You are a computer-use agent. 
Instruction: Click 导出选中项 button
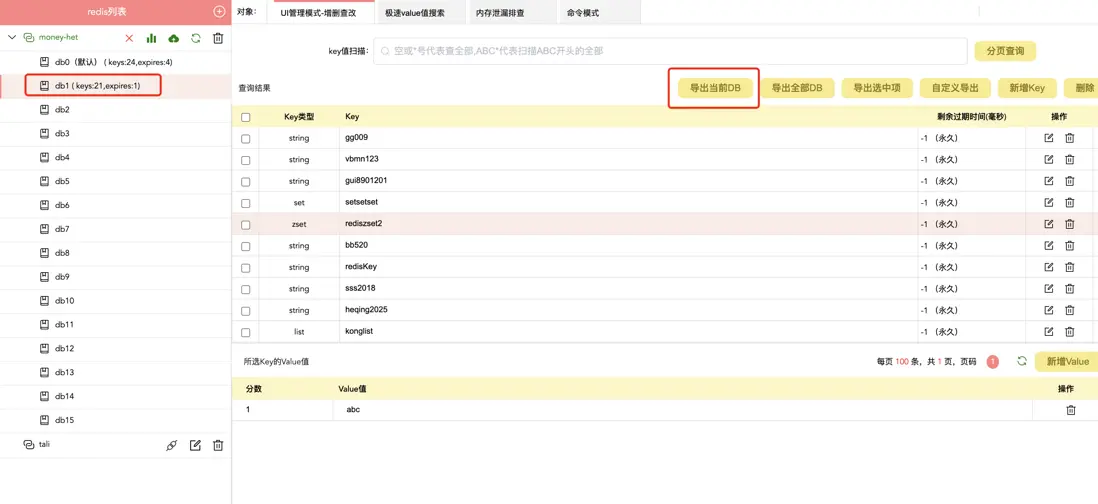pyautogui.click(x=877, y=88)
